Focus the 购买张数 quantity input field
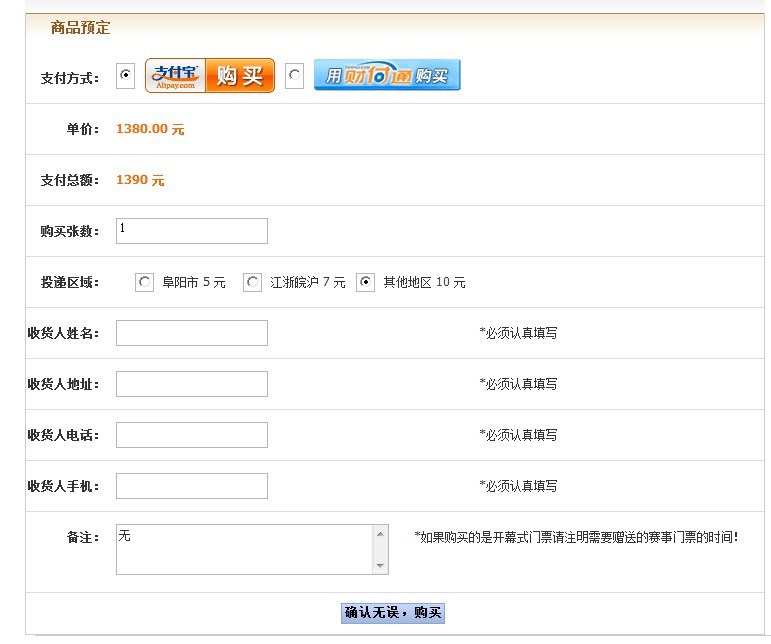 (x=192, y=231)
